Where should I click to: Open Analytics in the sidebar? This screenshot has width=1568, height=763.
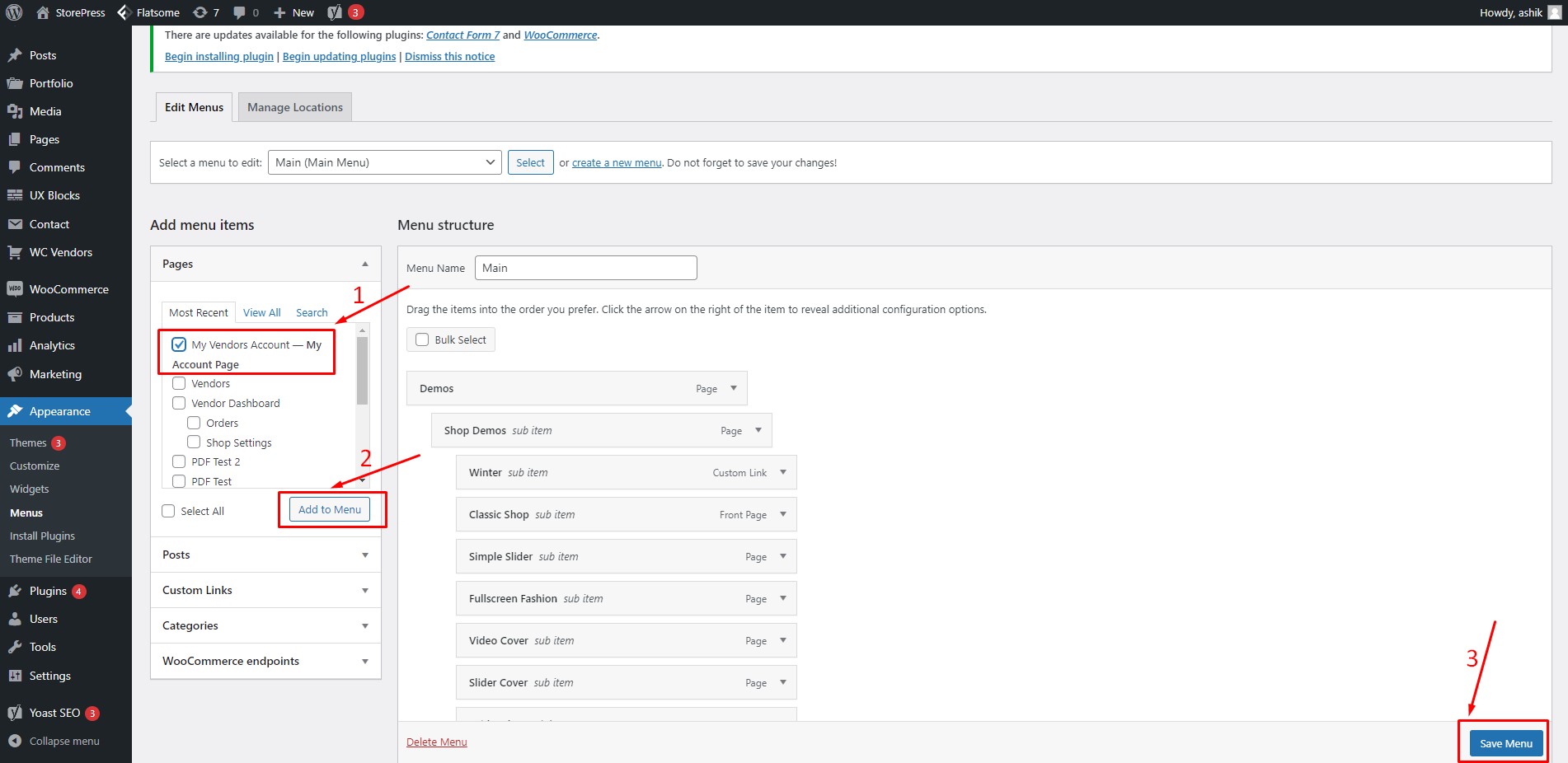(52, 345)
